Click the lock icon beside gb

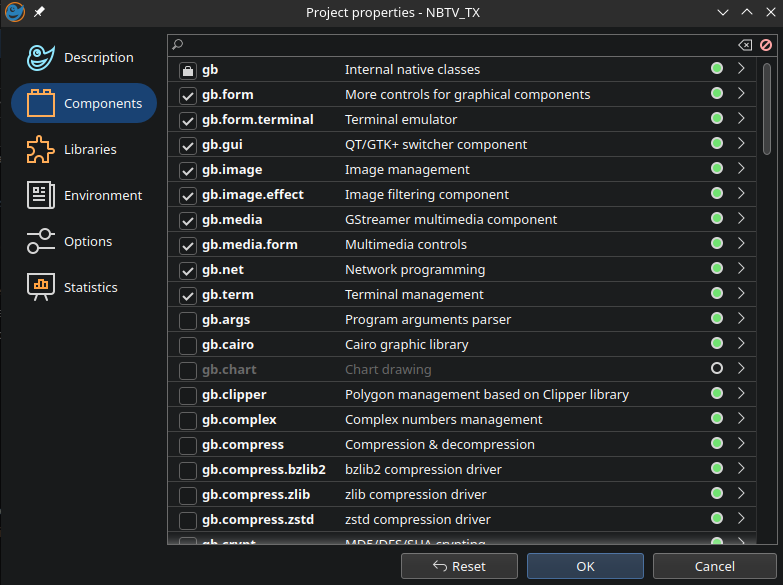[187, 70]
